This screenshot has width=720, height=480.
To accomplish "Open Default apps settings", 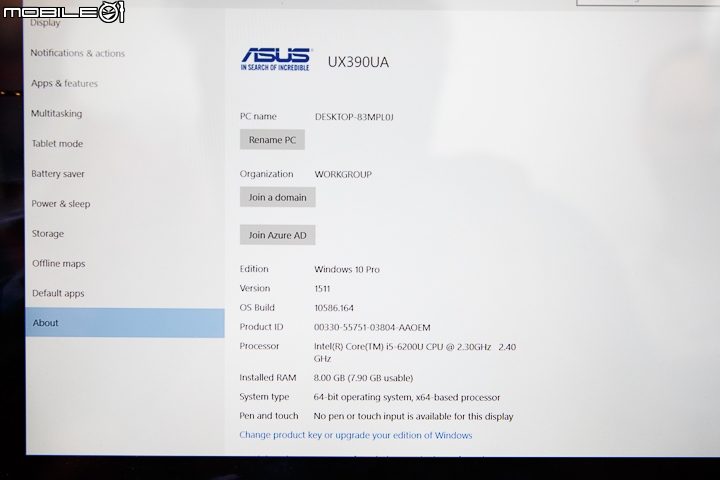I will pos(58,294).
